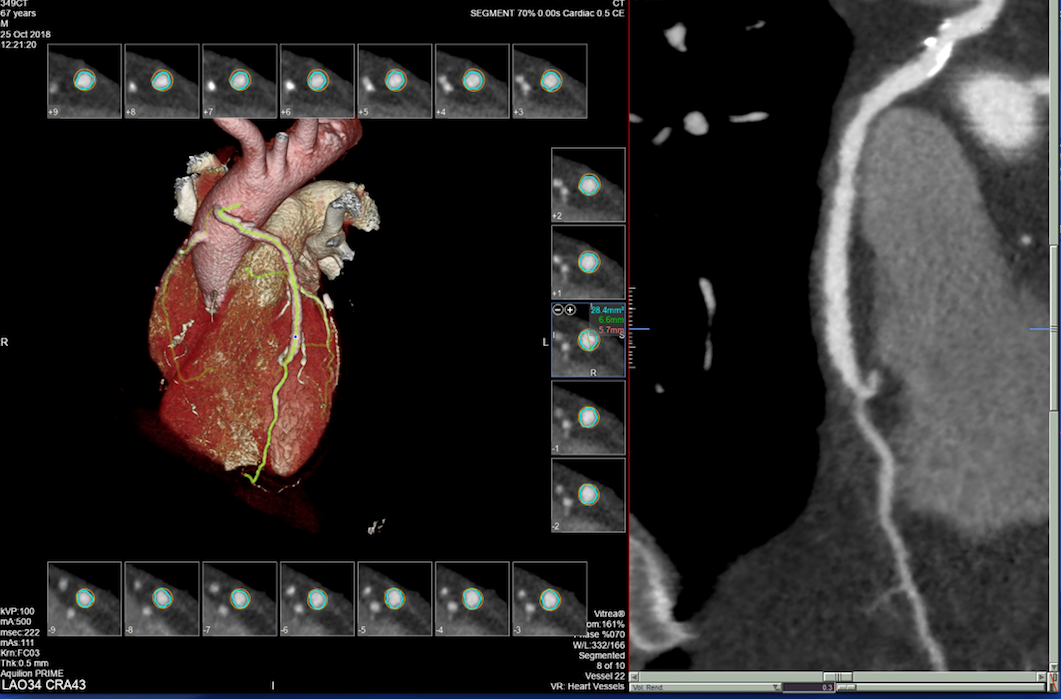Select the -5 cross-section thumbnail
The width and height of the screenshot is (1061, 699).
click(x=394, y=599)
